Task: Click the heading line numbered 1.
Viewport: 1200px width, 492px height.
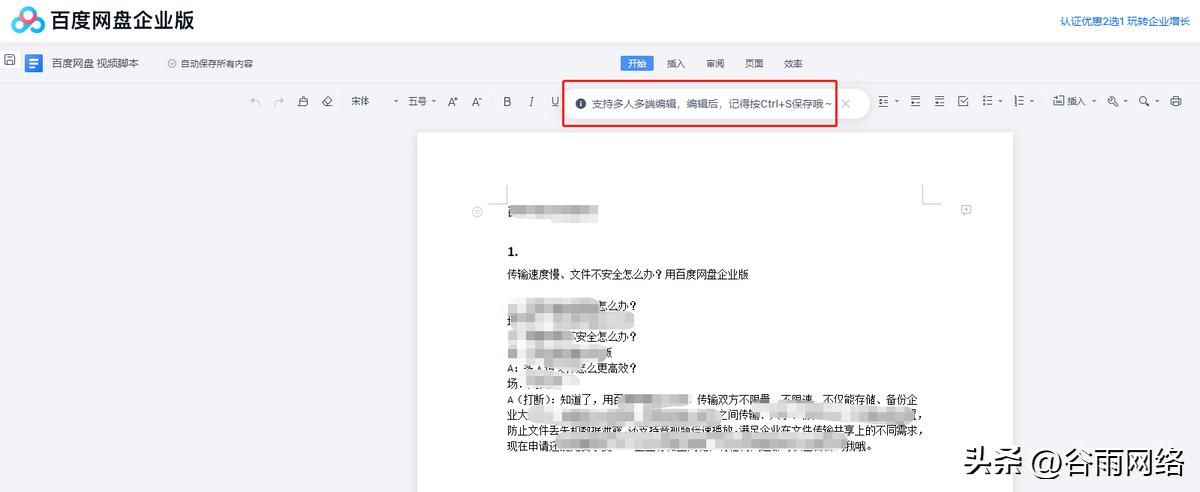Action: click(512, 252)
